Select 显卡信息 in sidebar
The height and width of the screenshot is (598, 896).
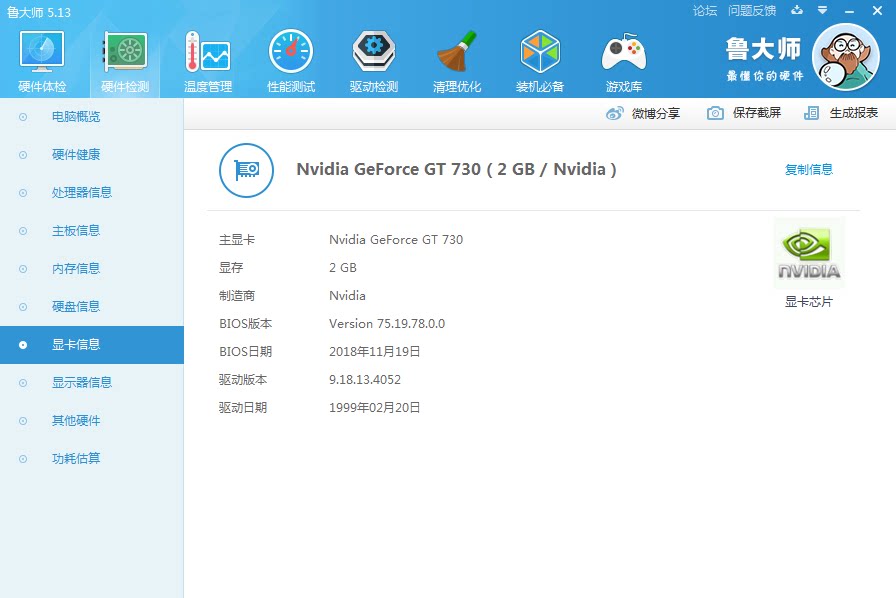pyautogui.click(x=92, y=345)
